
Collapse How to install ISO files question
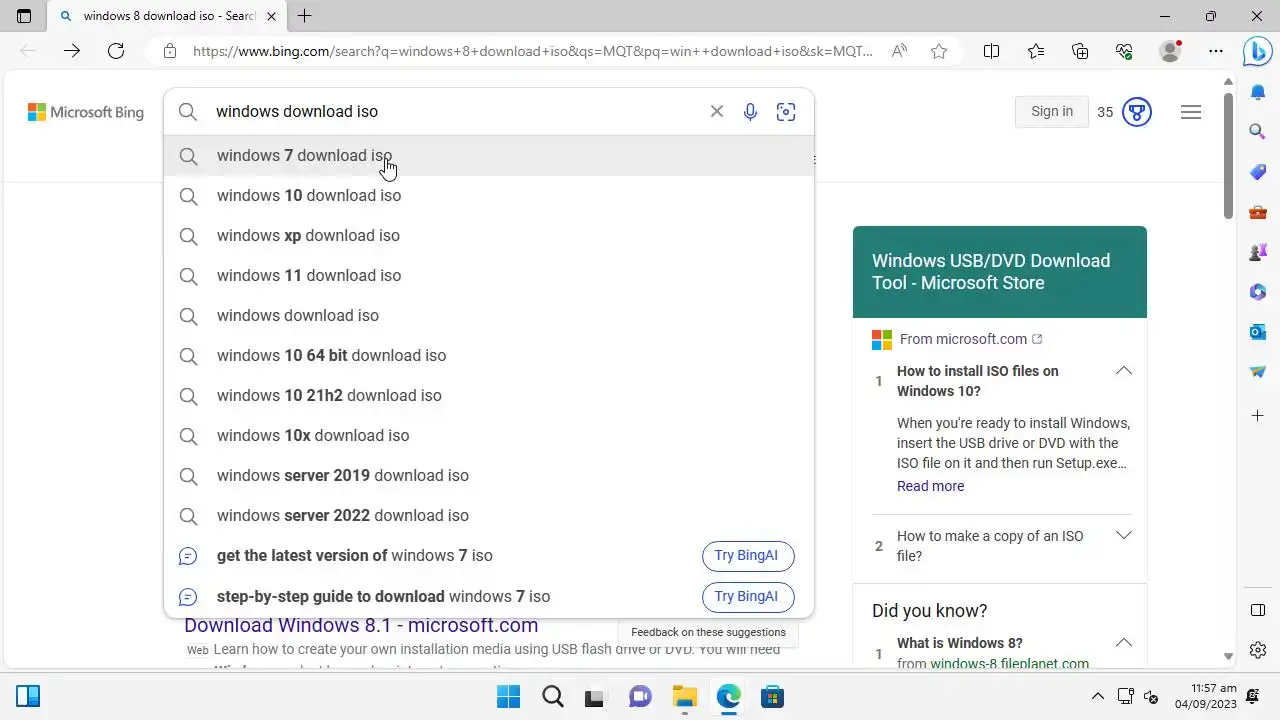(1124, 371)
